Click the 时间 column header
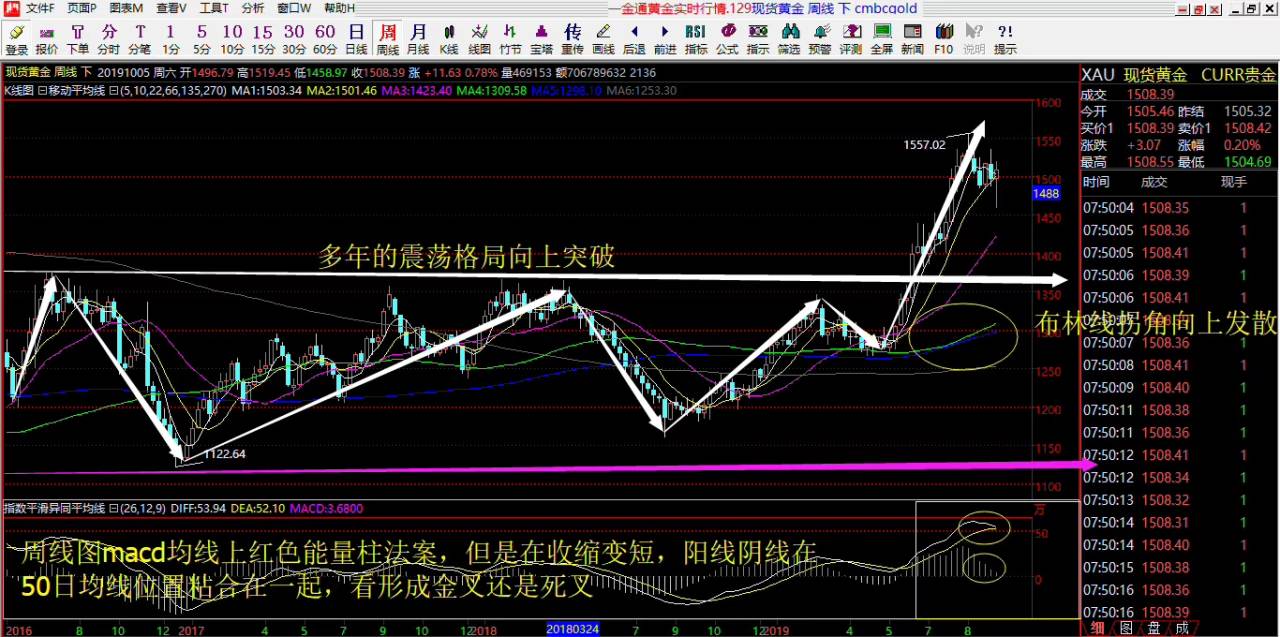Image resolution: width=1280 pixels, height=637 pixels. pos(1096,182)
